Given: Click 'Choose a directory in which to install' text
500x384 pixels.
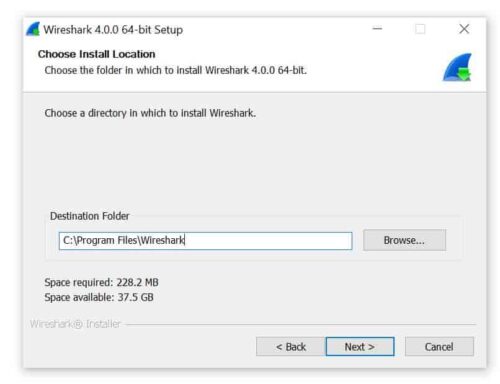Looking at the screenshot, I should pos(150,113).
